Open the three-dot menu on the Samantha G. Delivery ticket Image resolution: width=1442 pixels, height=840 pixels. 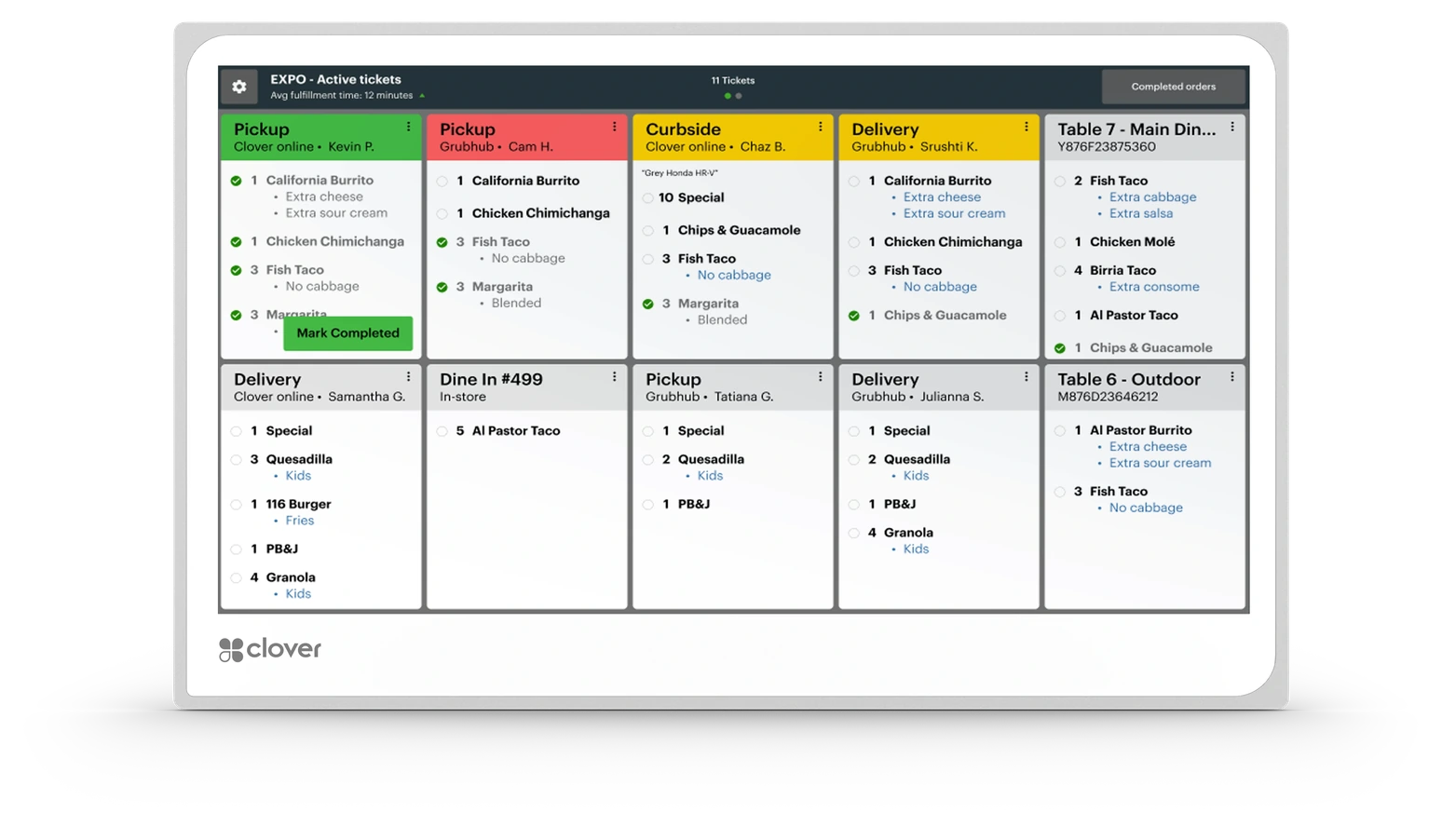click(408, 377)
